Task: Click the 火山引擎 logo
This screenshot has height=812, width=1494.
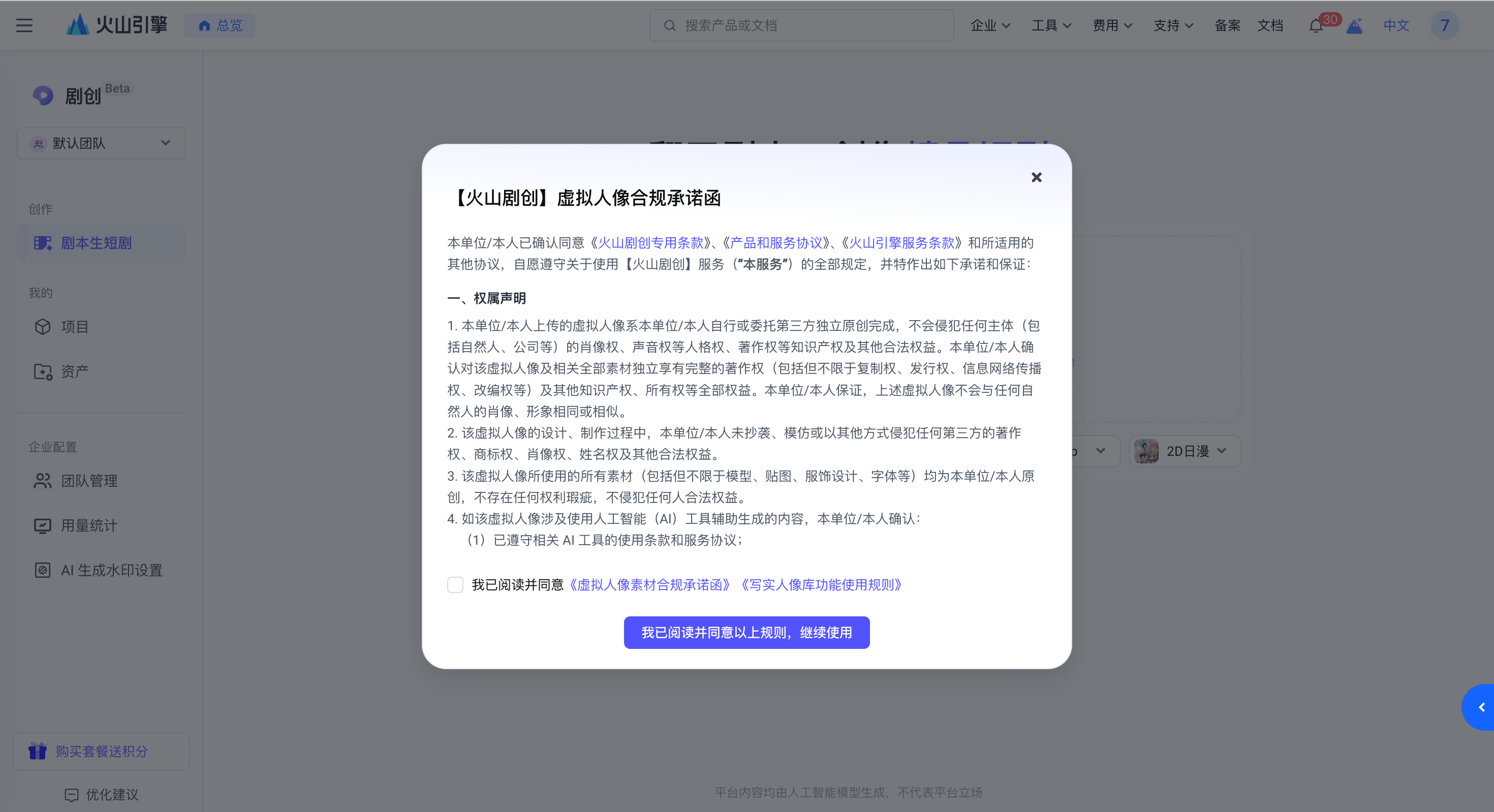Action: coord(116,25)
